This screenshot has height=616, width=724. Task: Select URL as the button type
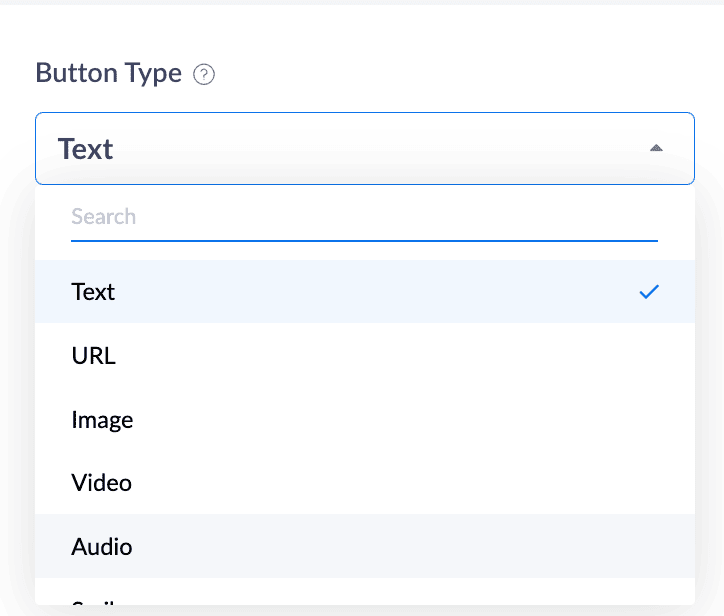pyautogui.click(x=93, y=356)
